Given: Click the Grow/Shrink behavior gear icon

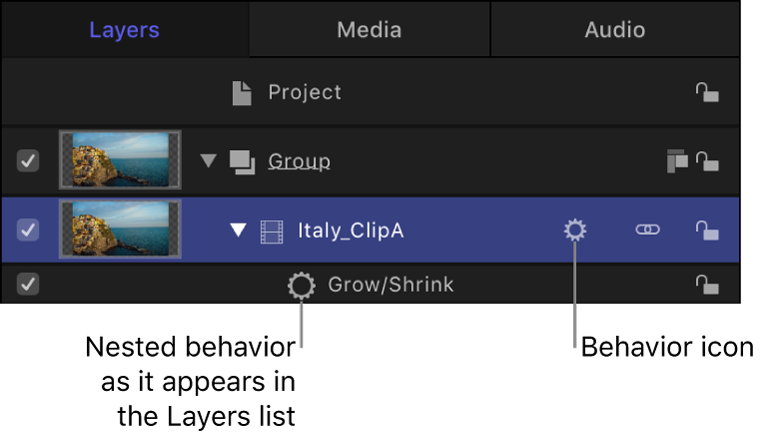Looking at the screenshot, I should point(300,286).
